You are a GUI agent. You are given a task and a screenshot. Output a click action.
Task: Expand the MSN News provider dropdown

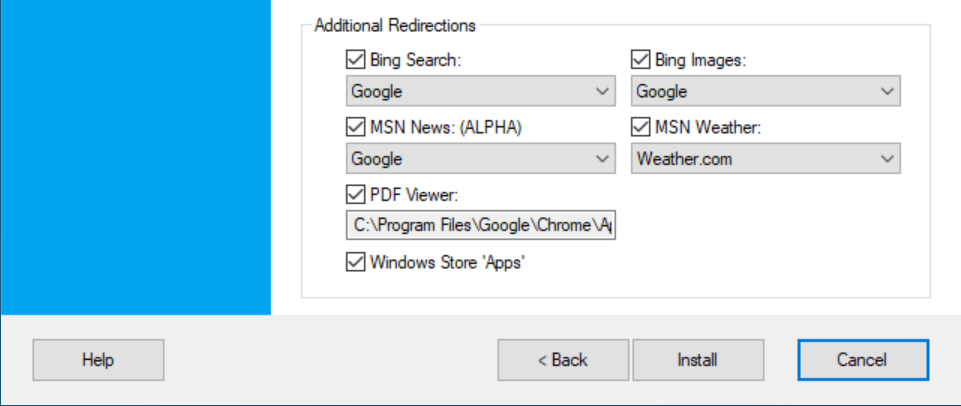tap(480, 159)
